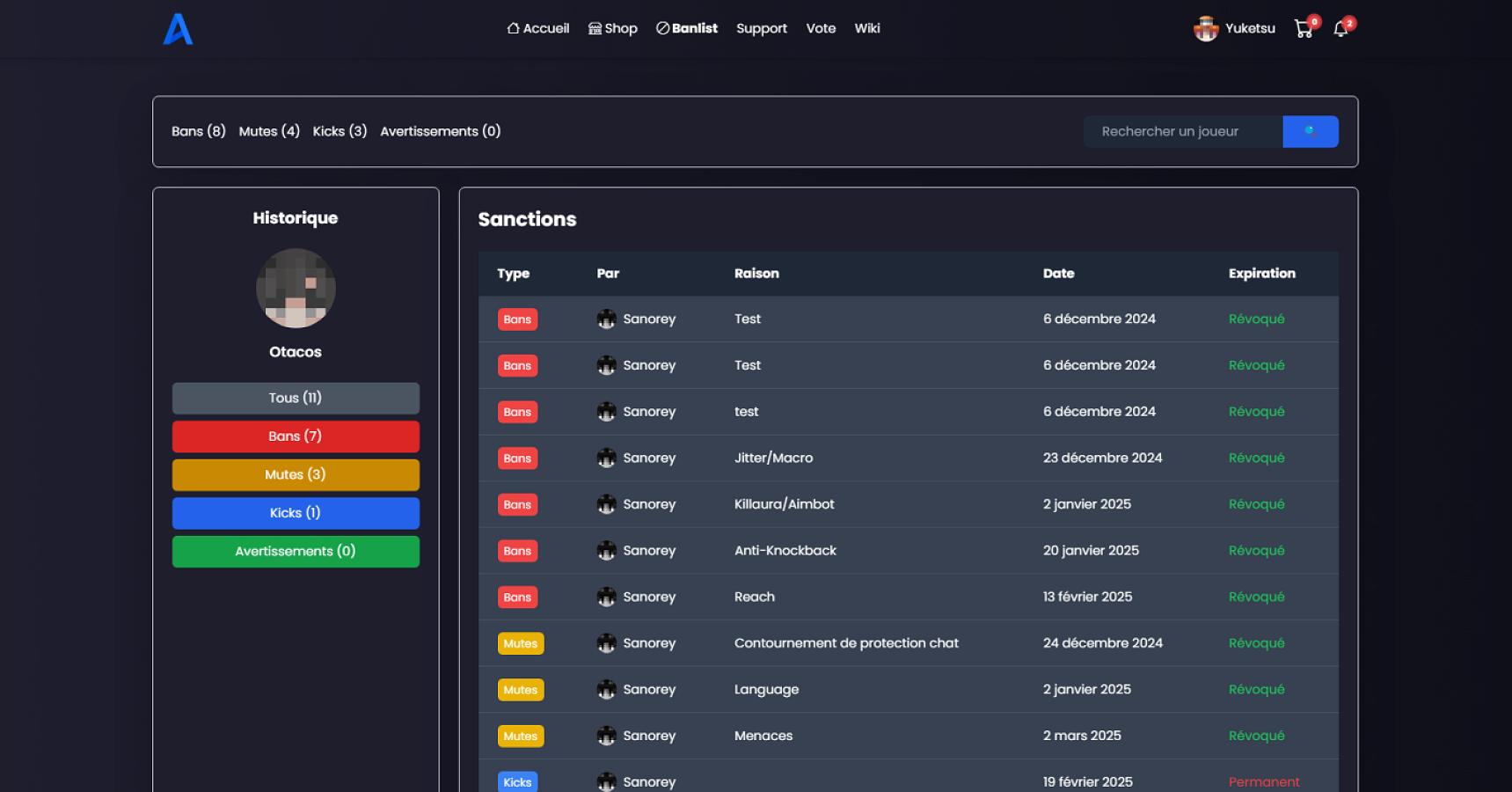Go to the Accueil home page

[x=538, y=28]
